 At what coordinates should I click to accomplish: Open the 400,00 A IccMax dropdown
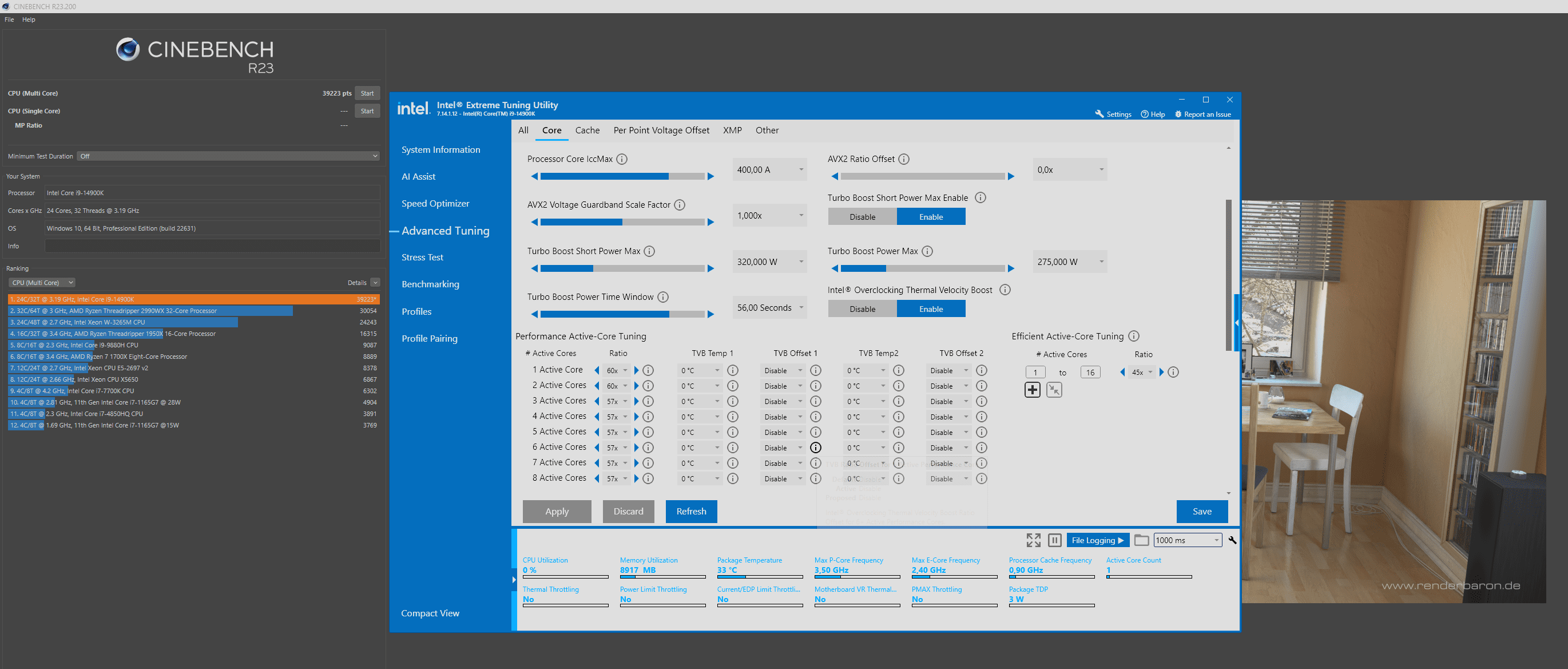(x=769, y=170)
